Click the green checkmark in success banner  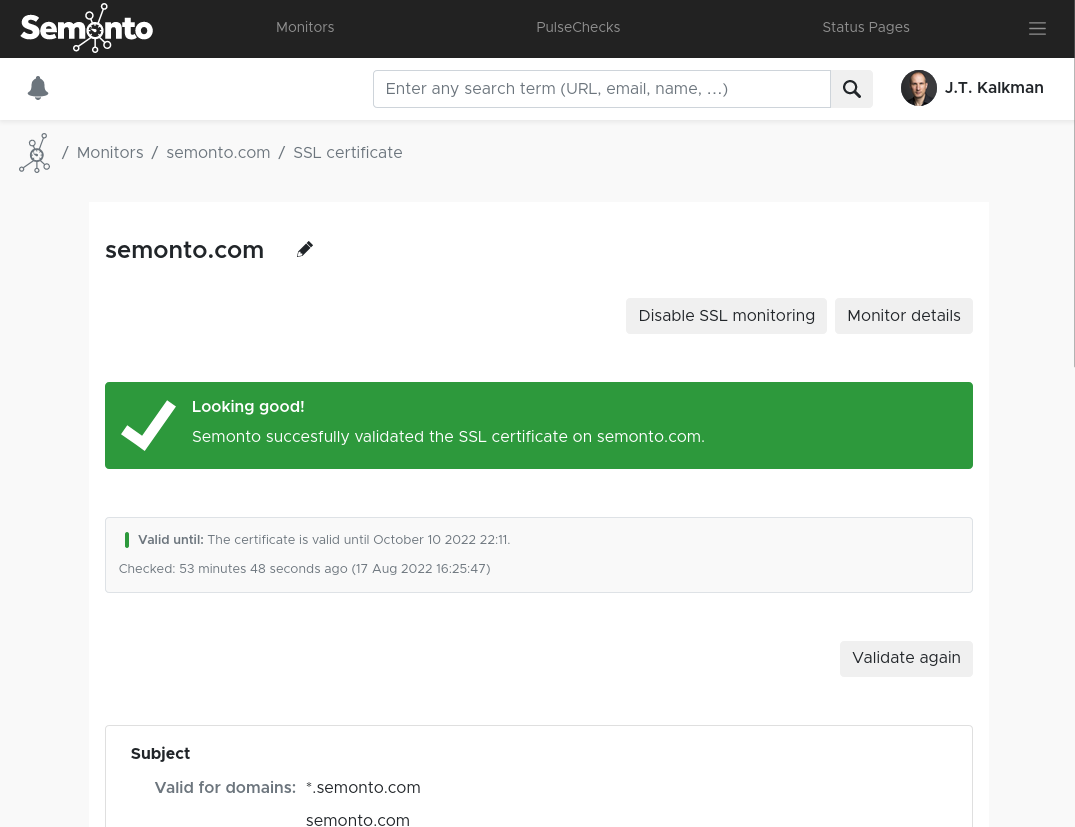click(147, 424)
